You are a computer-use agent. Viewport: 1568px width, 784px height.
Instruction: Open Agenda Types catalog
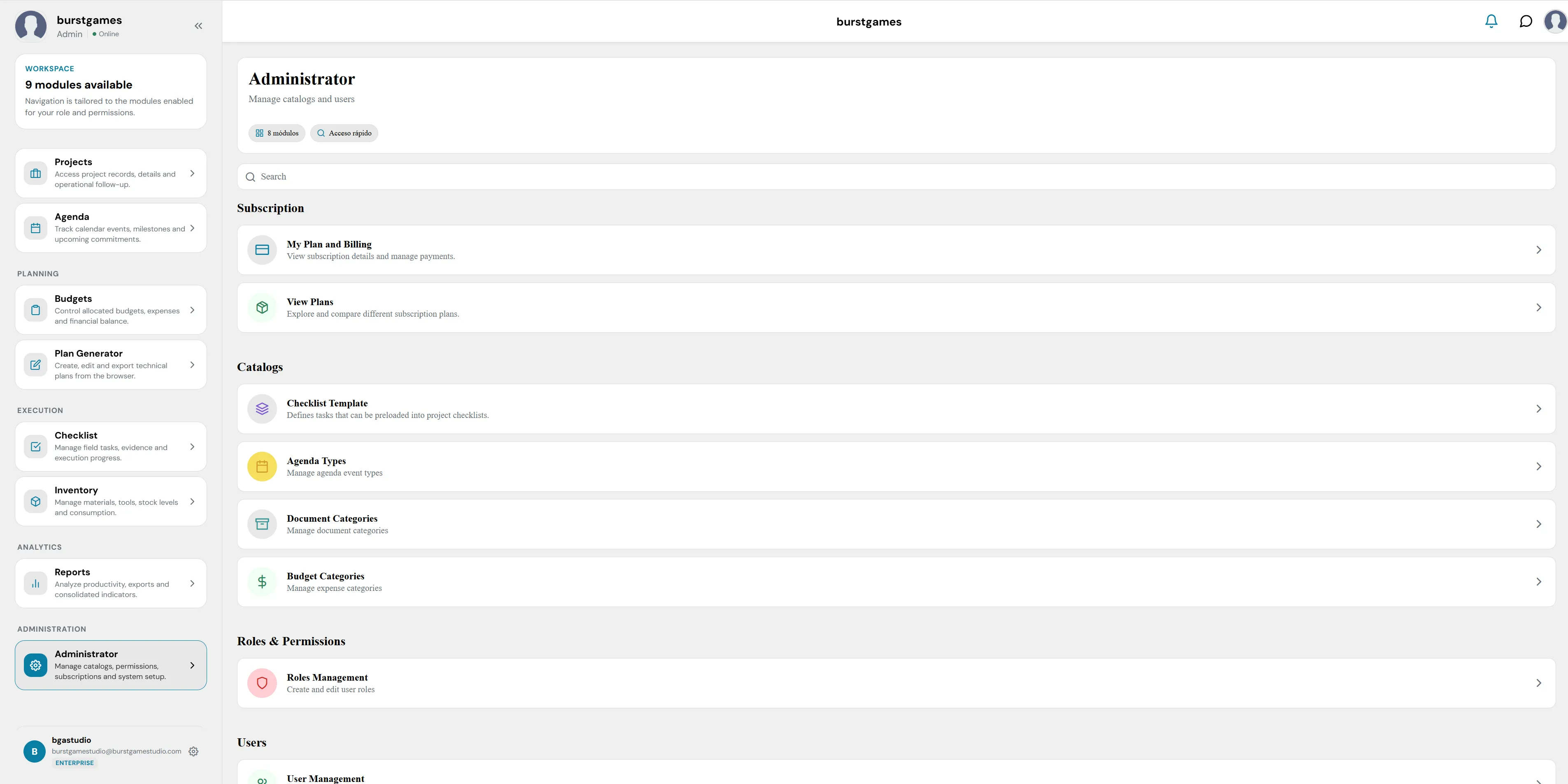[896, 467]
